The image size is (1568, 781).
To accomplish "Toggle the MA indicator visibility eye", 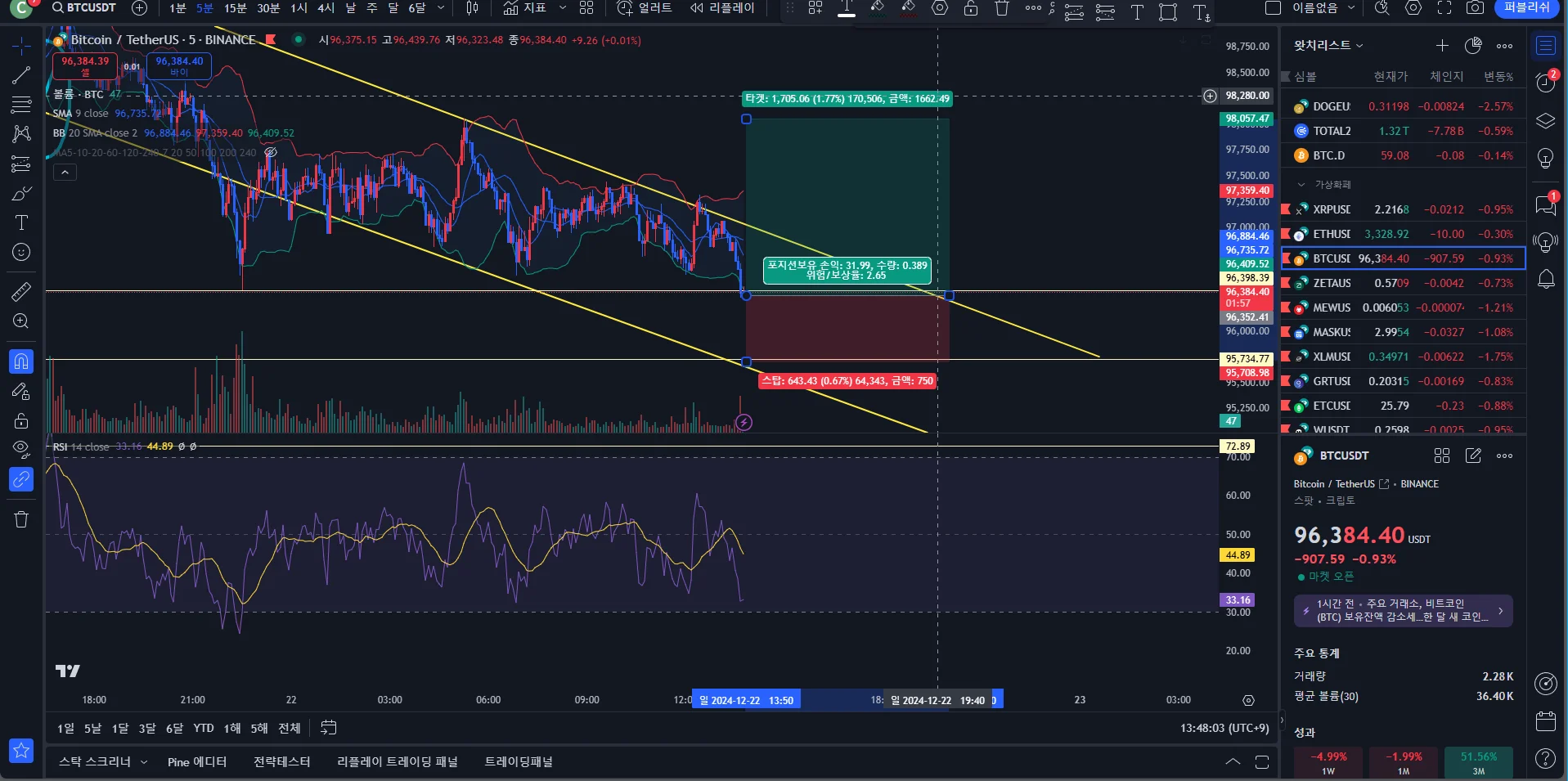I will 271,152.
